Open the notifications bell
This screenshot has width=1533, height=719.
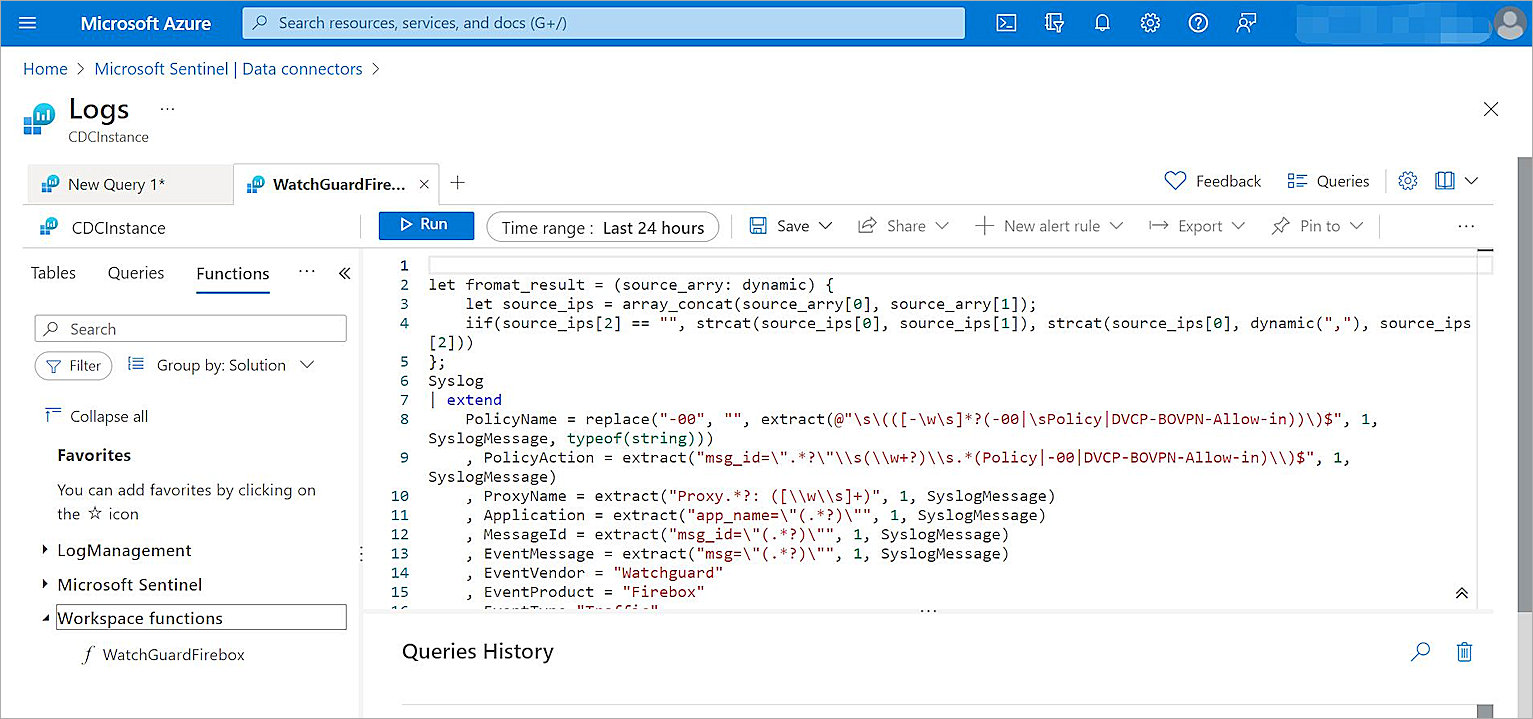click(x=1102, y=22)
